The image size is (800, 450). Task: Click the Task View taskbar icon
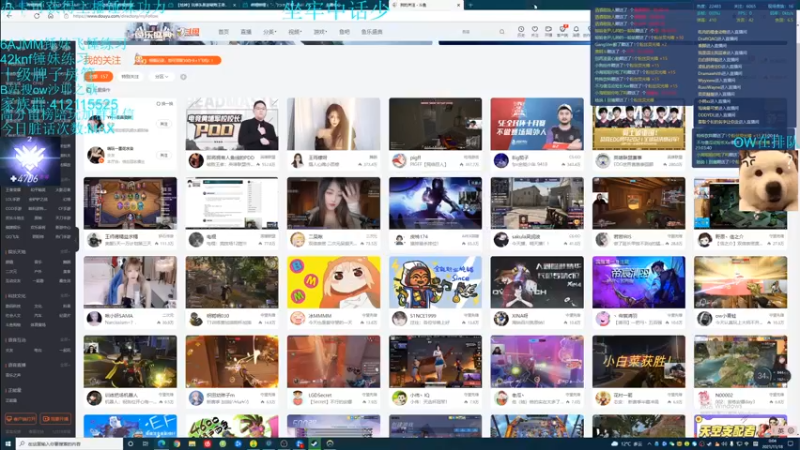click(x=145, y=444)
